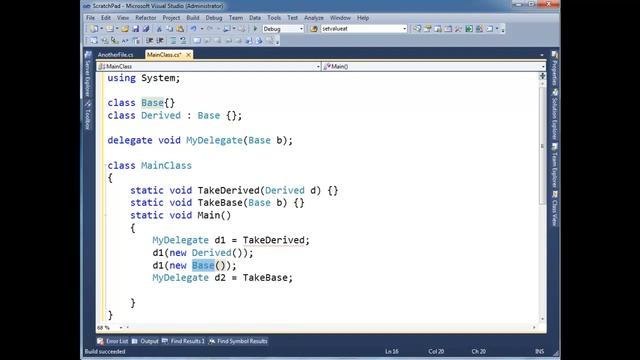640x360 pixels.
Task: Open the New Project icon's dropdown arrow
Action: [x=102, y=29]
